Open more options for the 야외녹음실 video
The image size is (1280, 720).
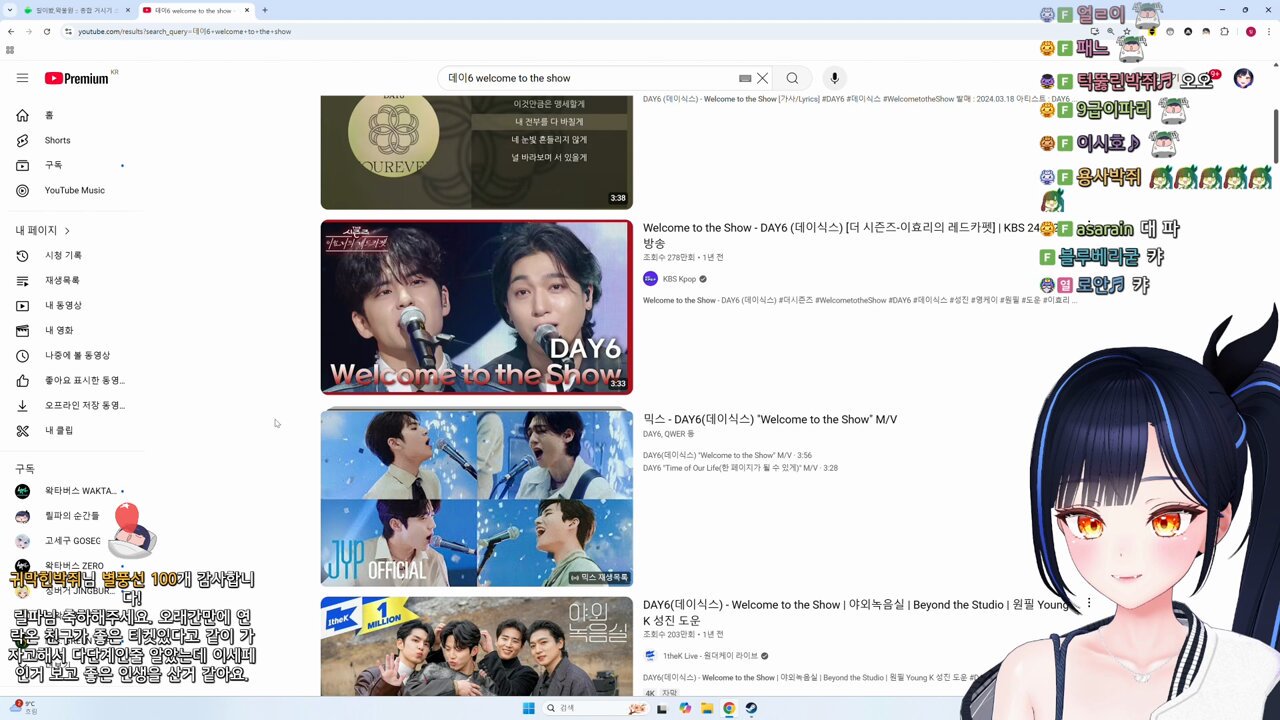coord(1089,603)
